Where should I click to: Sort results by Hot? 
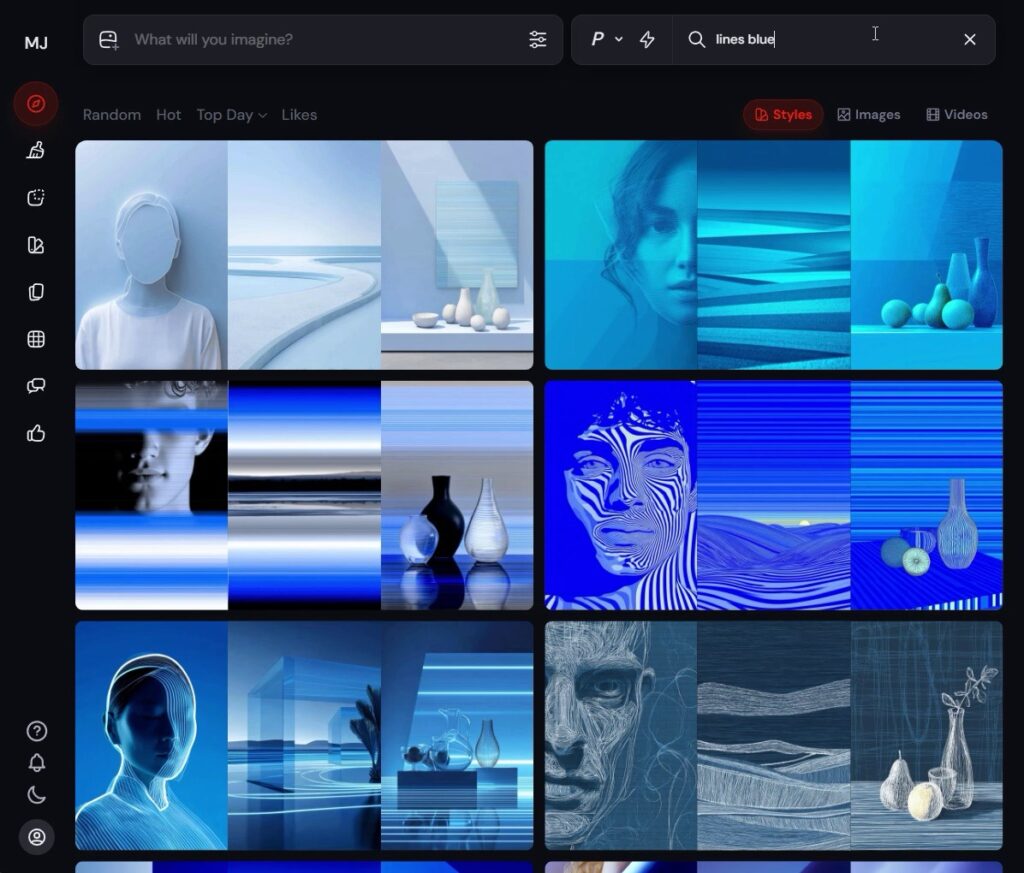click(168, 115)
